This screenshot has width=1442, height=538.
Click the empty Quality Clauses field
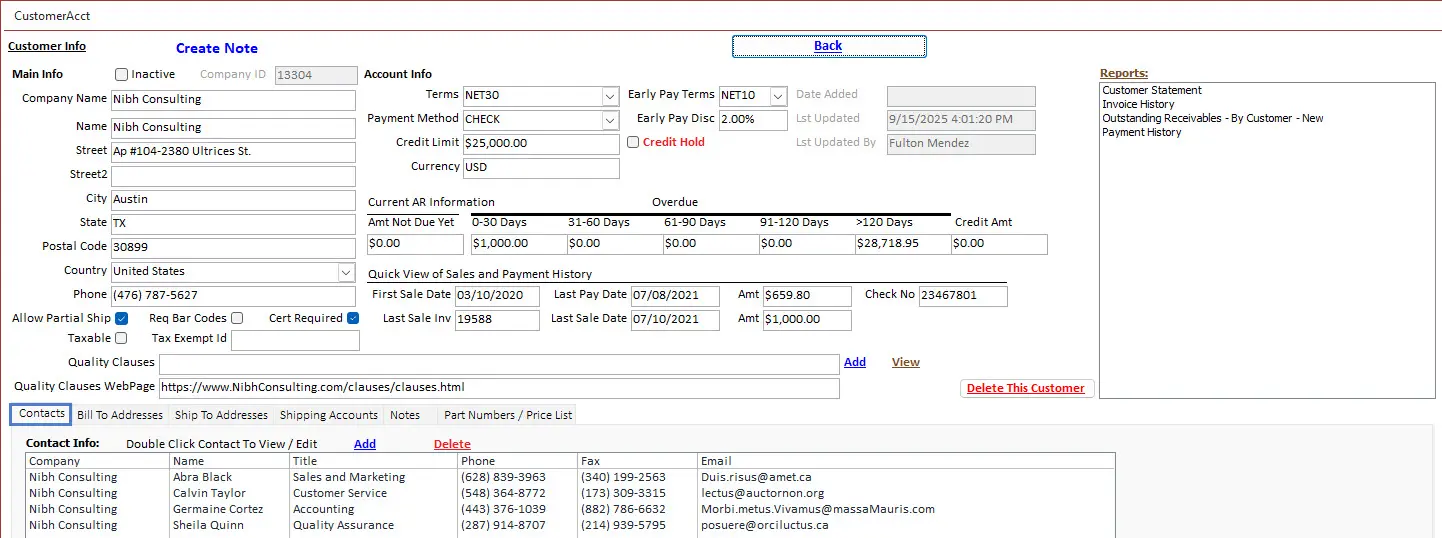(x=499, y=364)
